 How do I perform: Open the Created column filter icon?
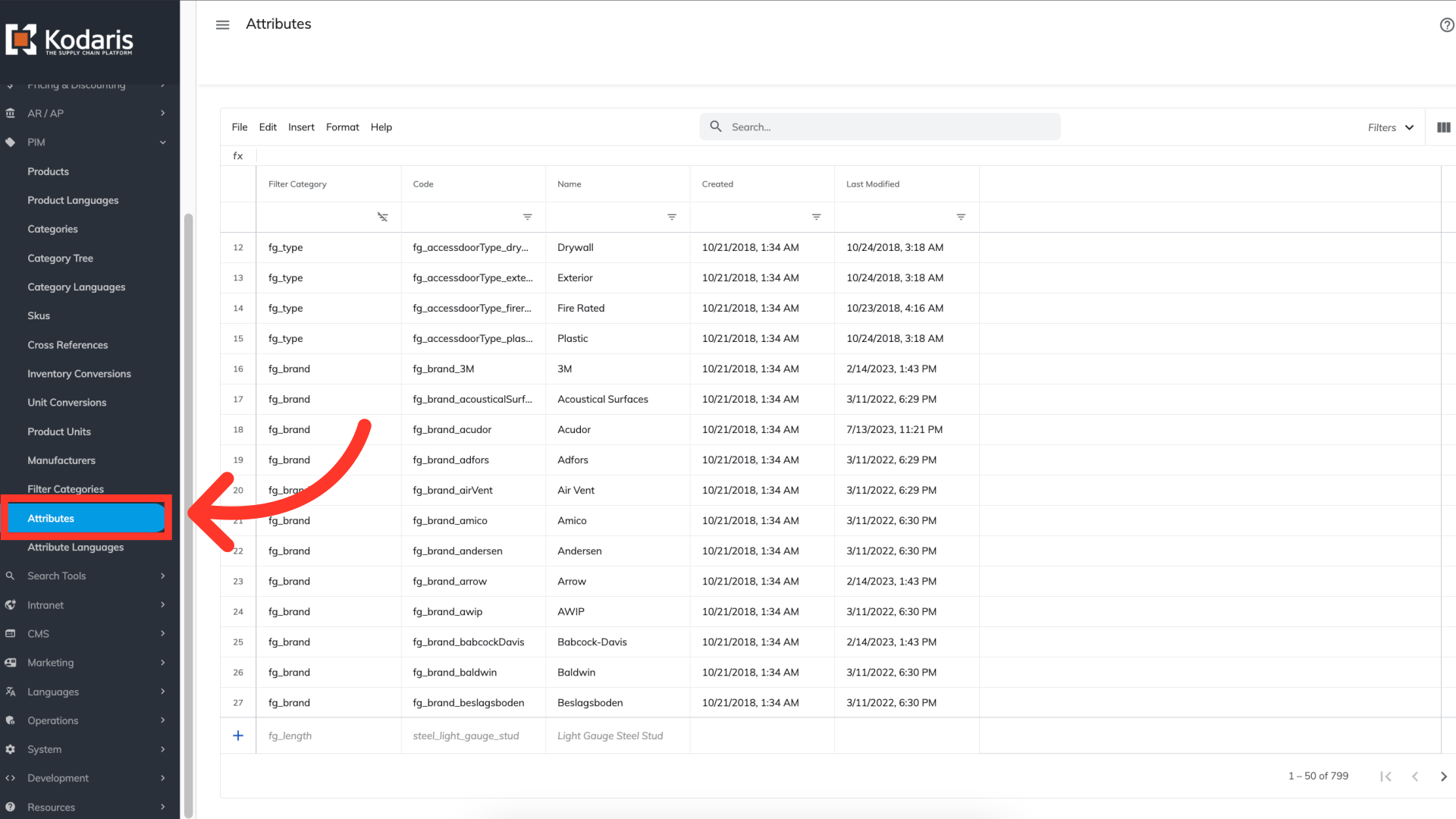point(816,217)
